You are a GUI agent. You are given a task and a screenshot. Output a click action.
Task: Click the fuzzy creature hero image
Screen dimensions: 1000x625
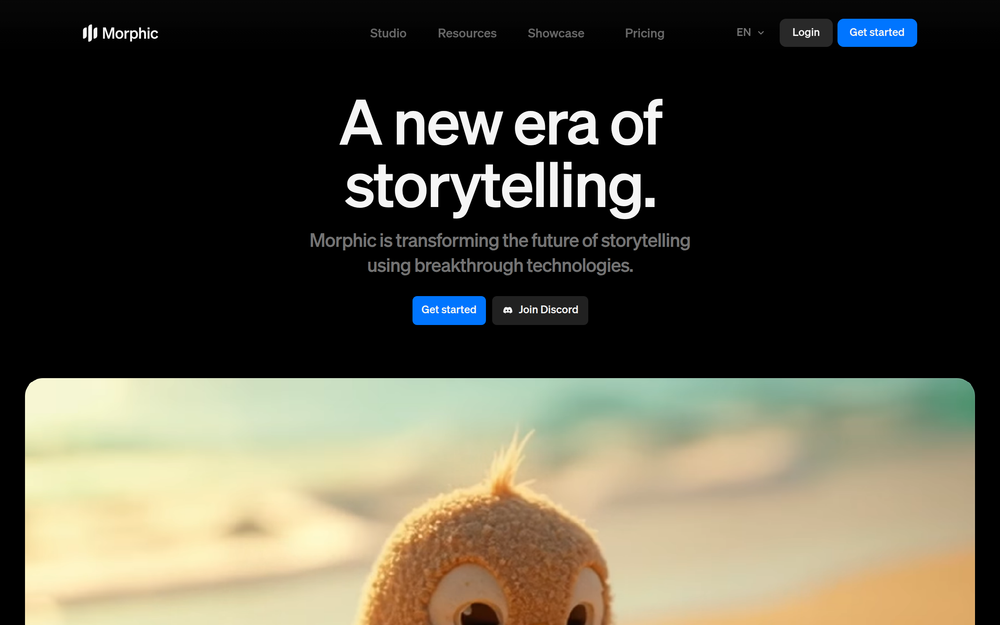500,501
